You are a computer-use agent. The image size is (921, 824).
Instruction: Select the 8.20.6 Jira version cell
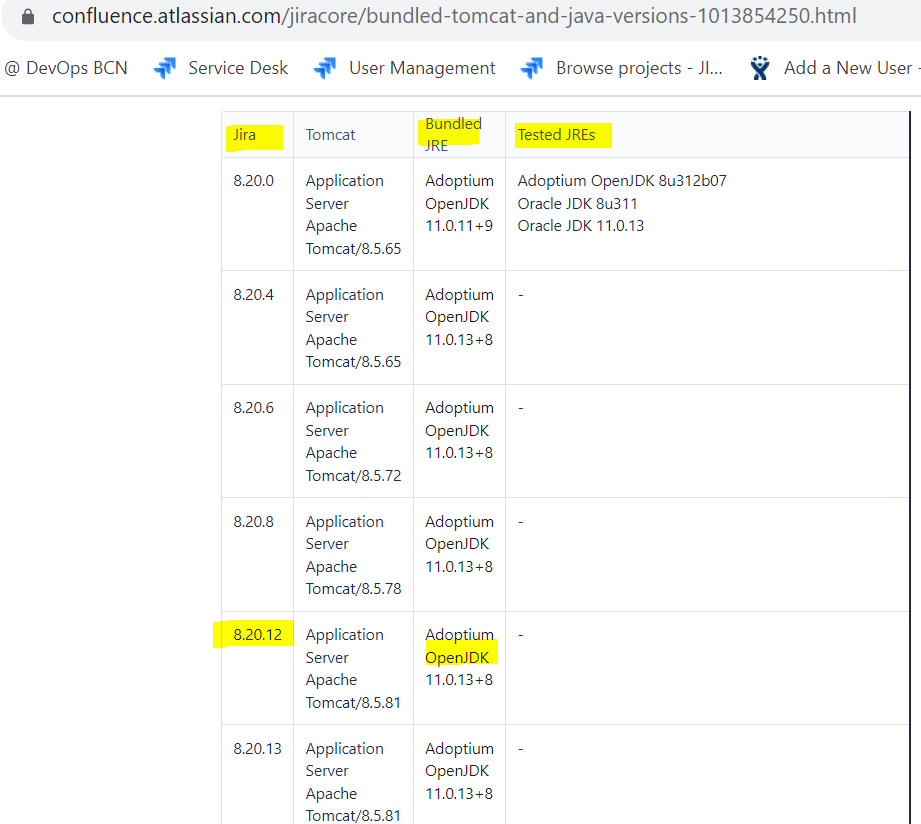click(x=257, y=441)
